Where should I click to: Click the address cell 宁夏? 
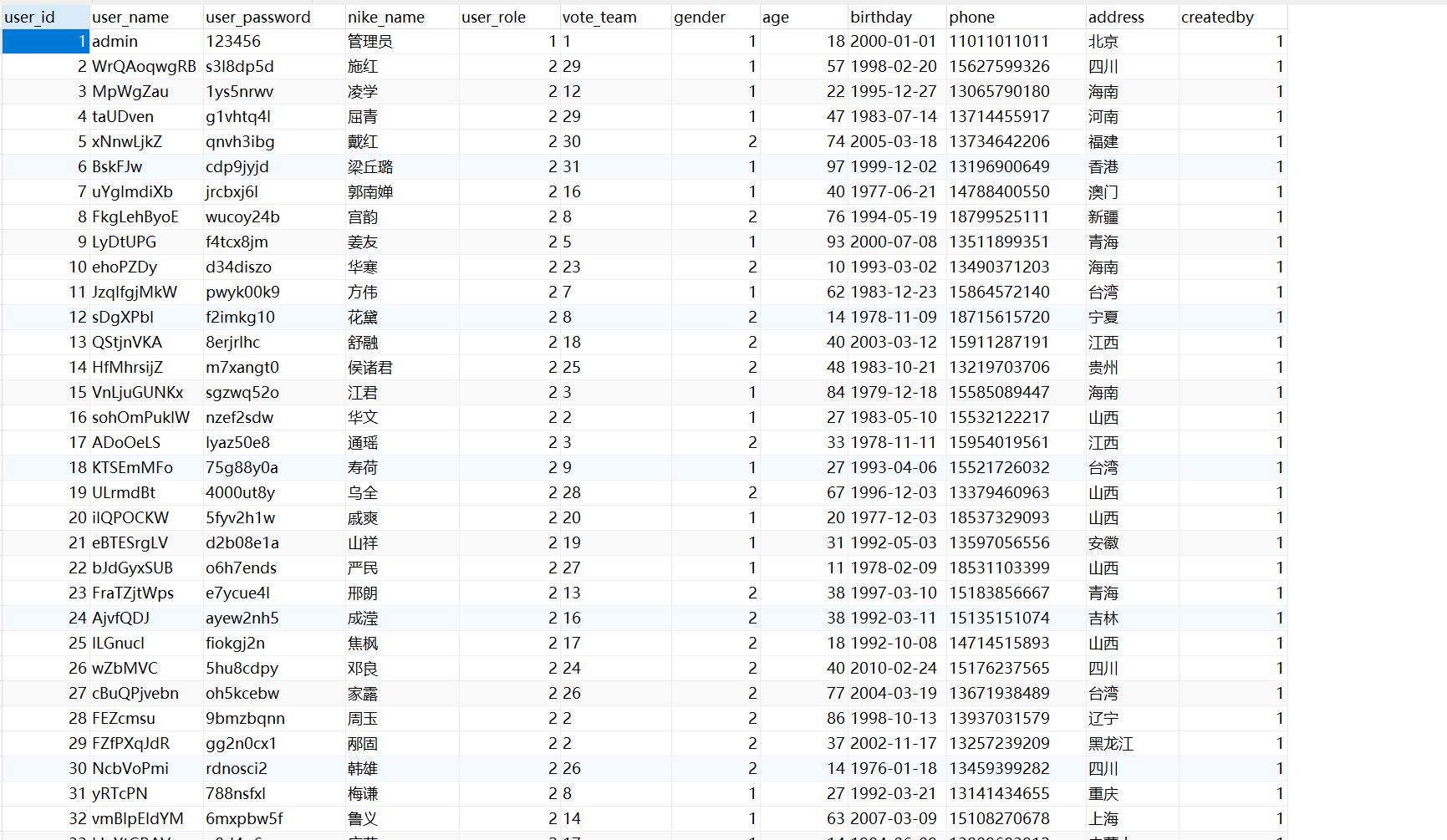tap(1132, 317)
